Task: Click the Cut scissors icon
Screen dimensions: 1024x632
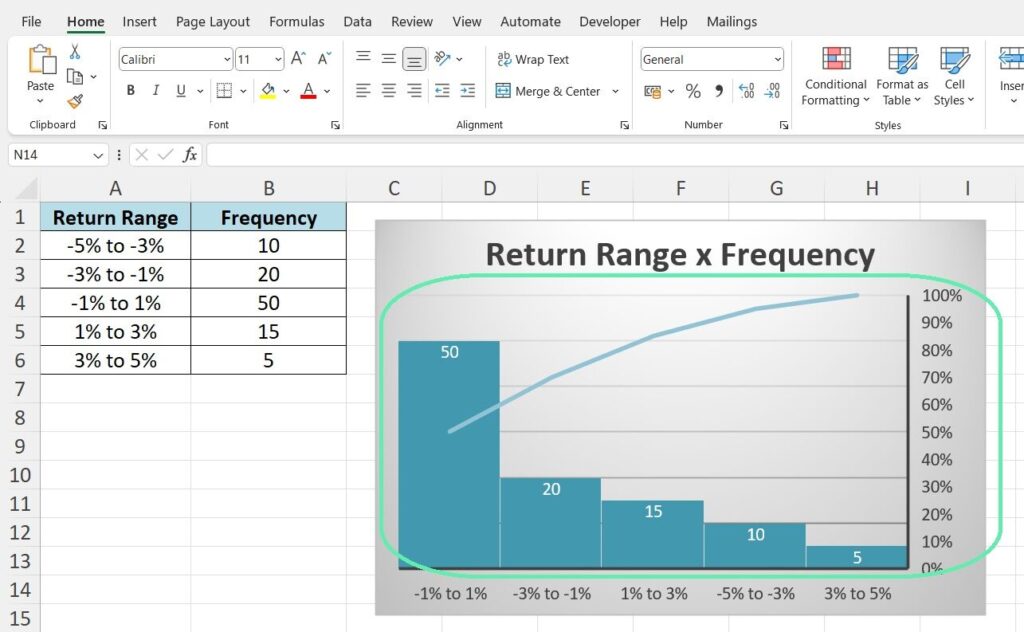Action: click(75, 52)
